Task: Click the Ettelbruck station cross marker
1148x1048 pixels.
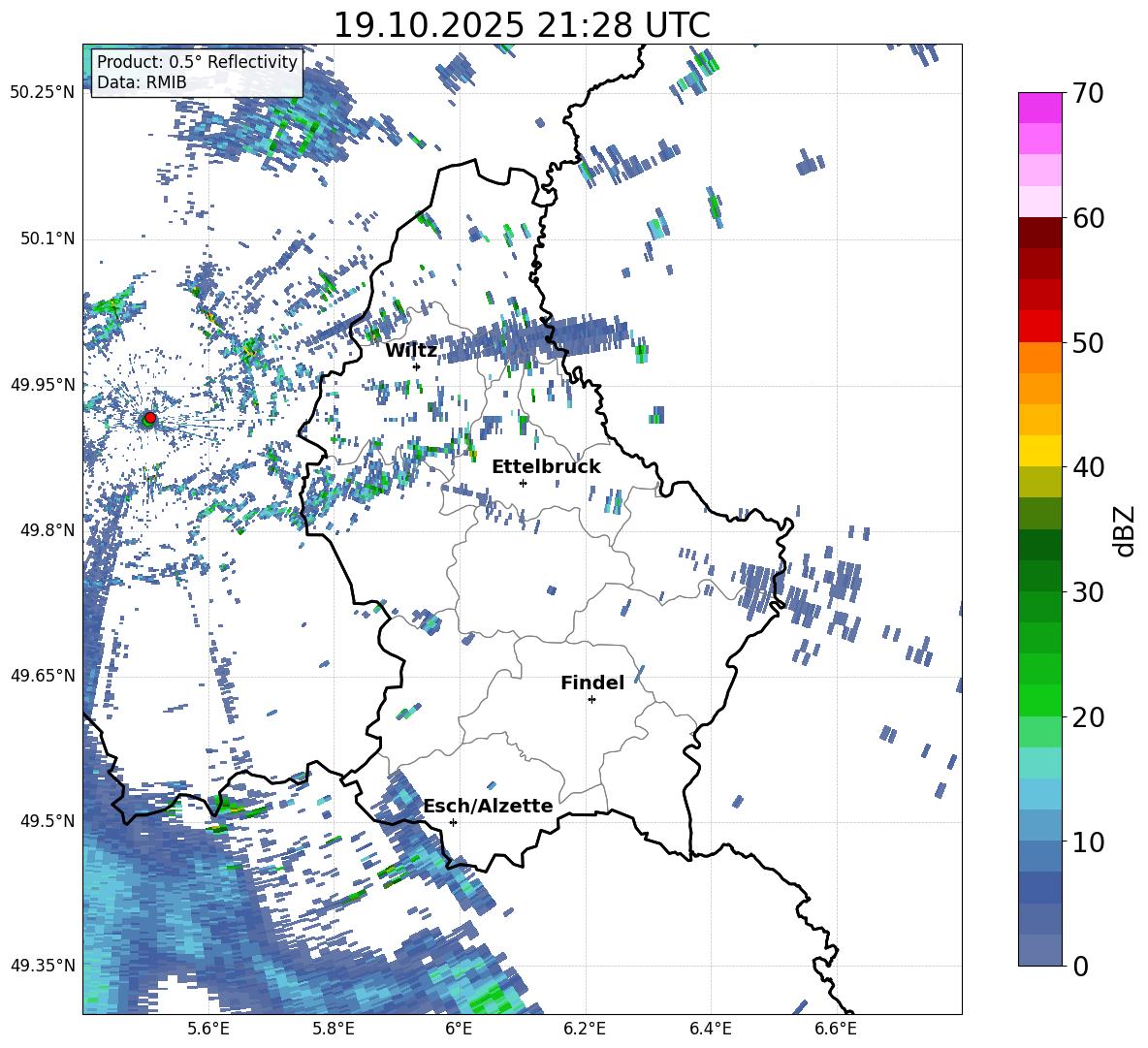Action: click(523, 483)
